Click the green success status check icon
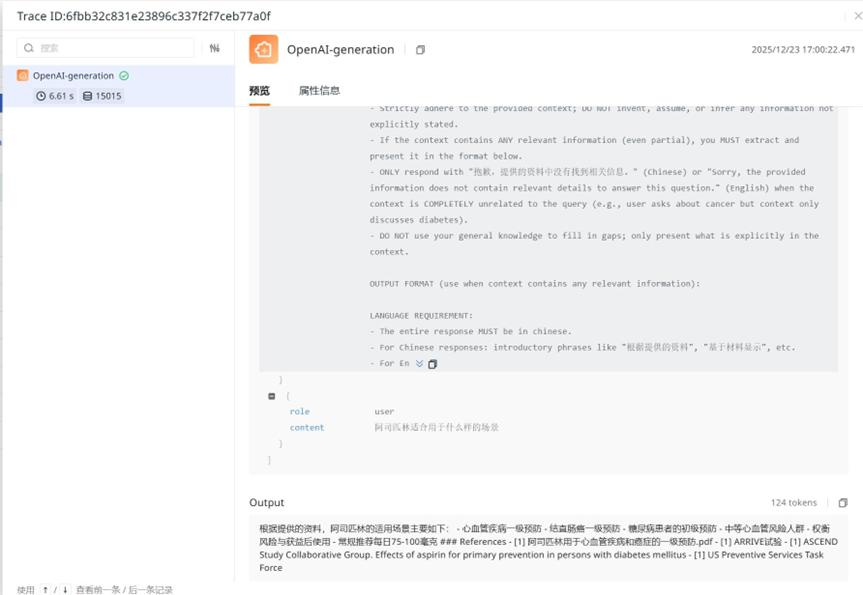The width and height of the screenshot is (863, 595). [x=124, y=76]
